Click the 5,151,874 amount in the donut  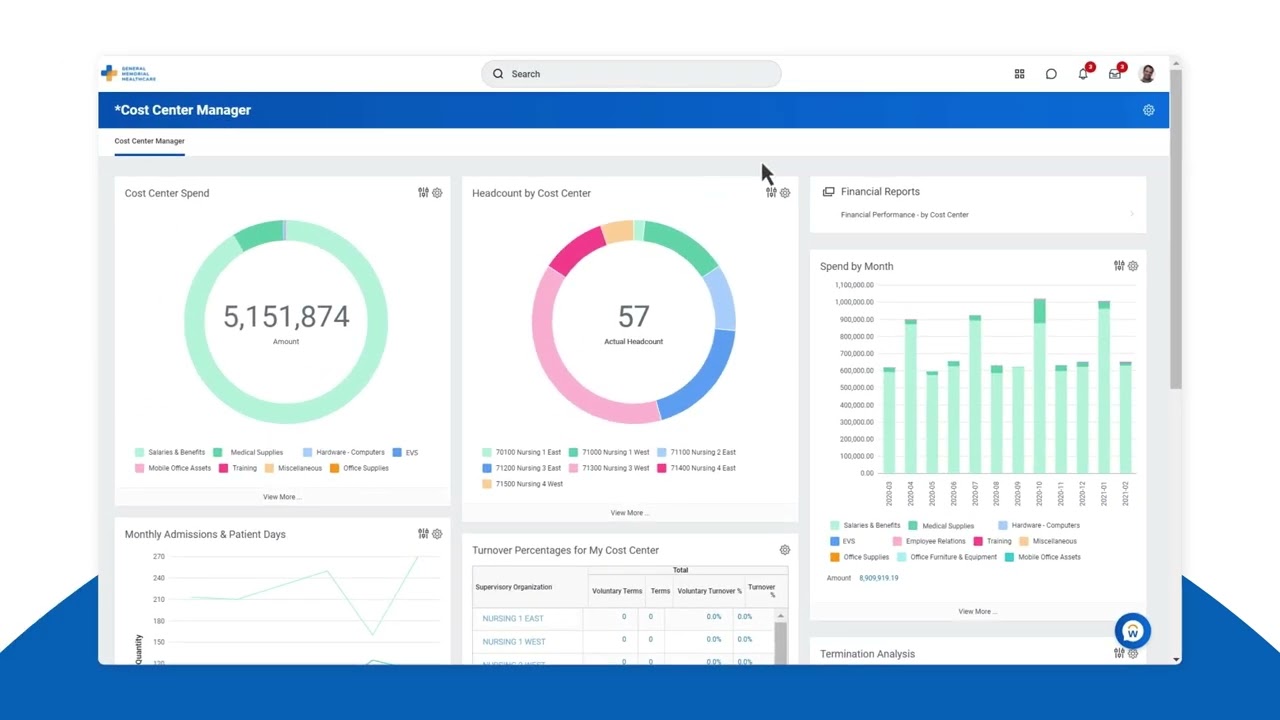[286, 317]
